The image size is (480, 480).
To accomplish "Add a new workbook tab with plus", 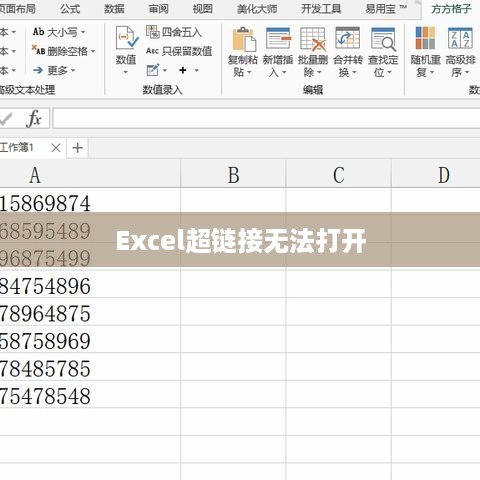I will tap(78, 148).
